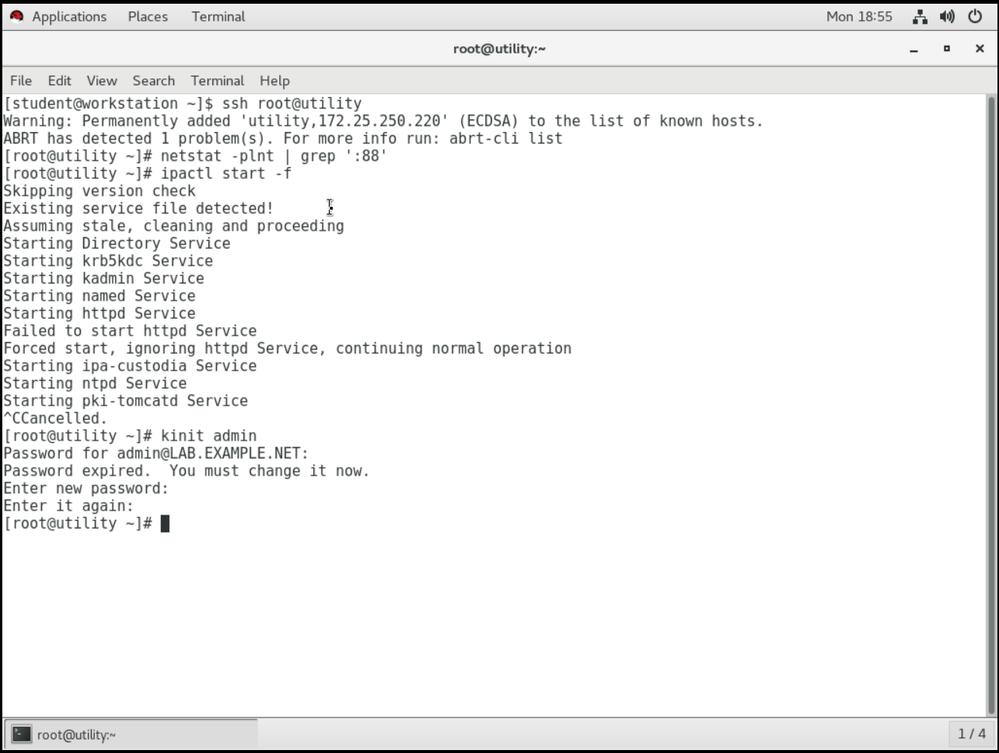Close the root@utility terminal window

tap(979, 49)
